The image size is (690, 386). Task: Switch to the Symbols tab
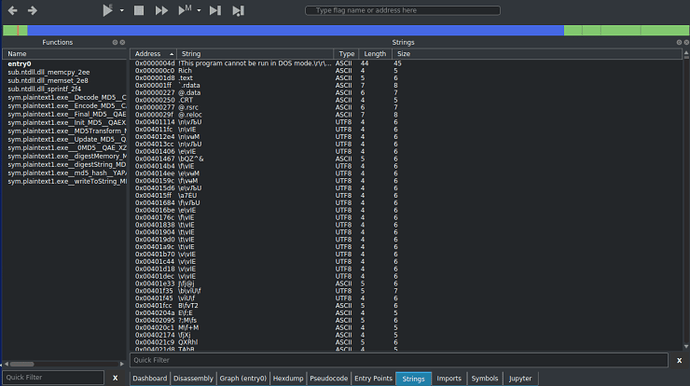point(484,378)
